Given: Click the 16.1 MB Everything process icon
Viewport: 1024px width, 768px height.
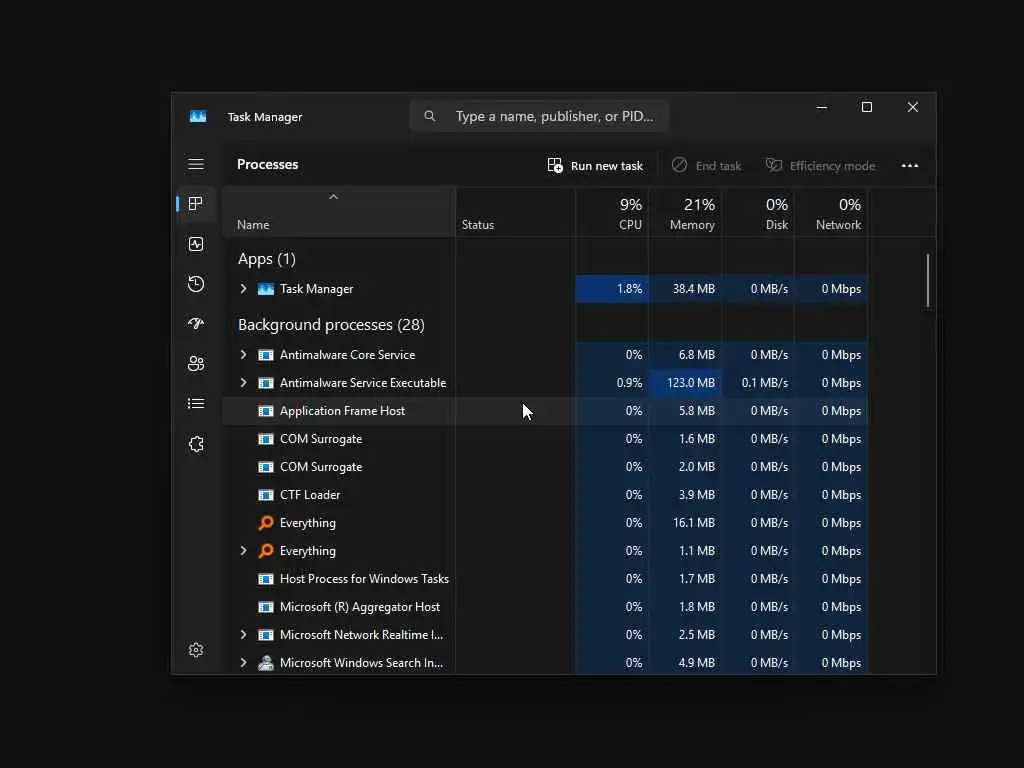Looking at the screenshot, I should coord(266,522).
